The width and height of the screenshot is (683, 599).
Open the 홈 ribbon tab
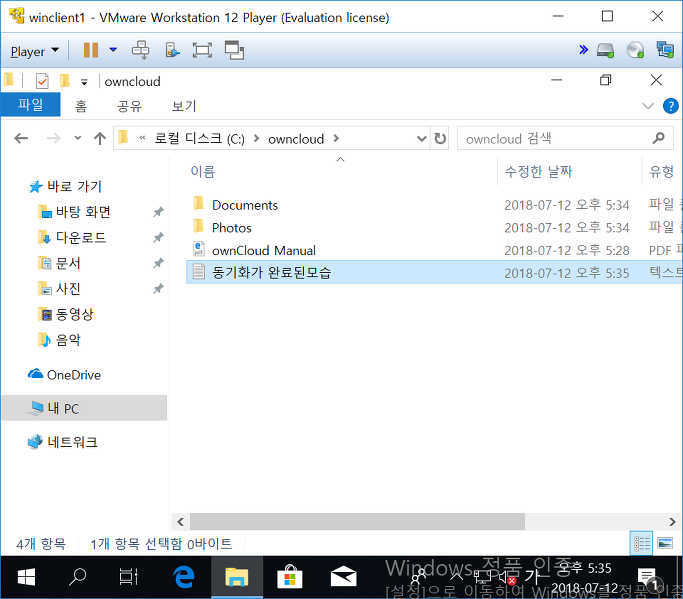81,106
